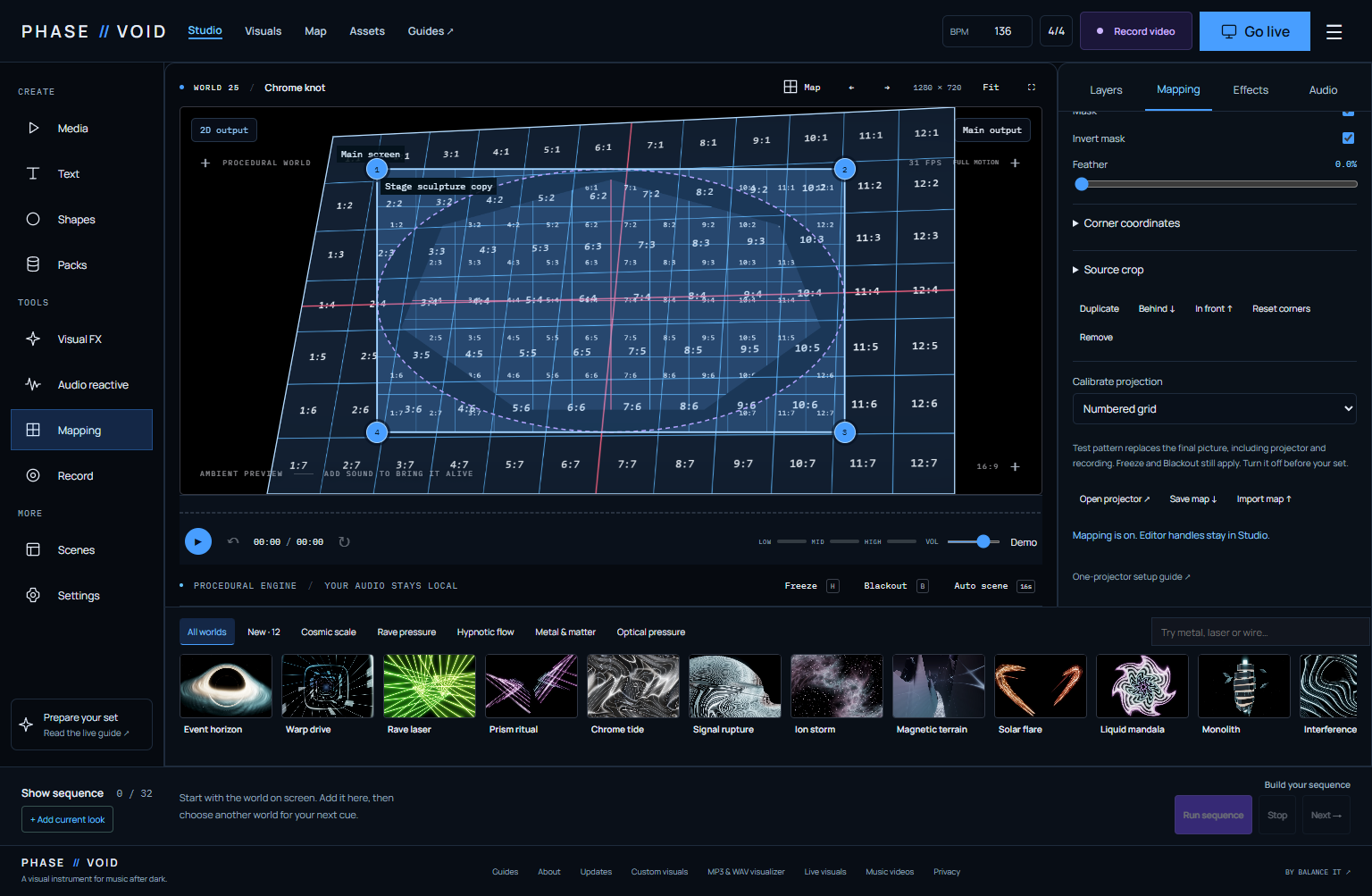Screen dimensions: 1372x896
Task: Toggle Auto scene
Action: 994,586
